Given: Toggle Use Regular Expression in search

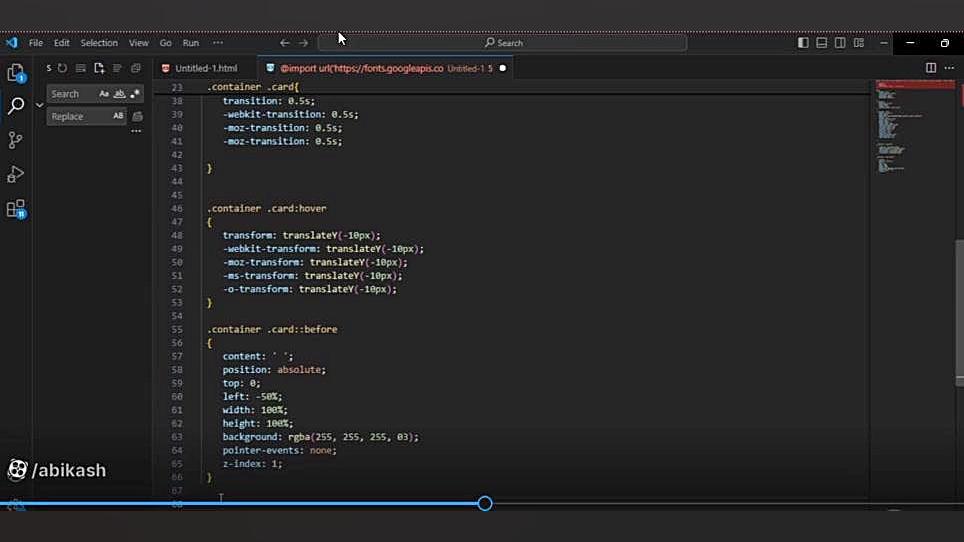Looking at the screenshot, I should [x=135, y=94].
